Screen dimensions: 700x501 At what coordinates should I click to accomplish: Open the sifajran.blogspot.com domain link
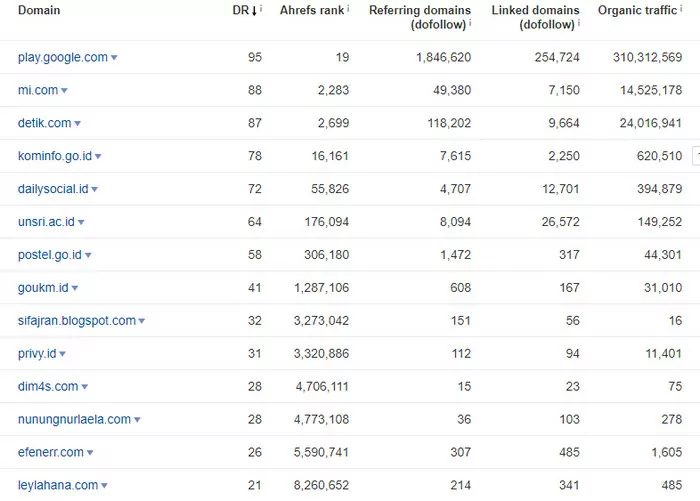coord(76,321)
